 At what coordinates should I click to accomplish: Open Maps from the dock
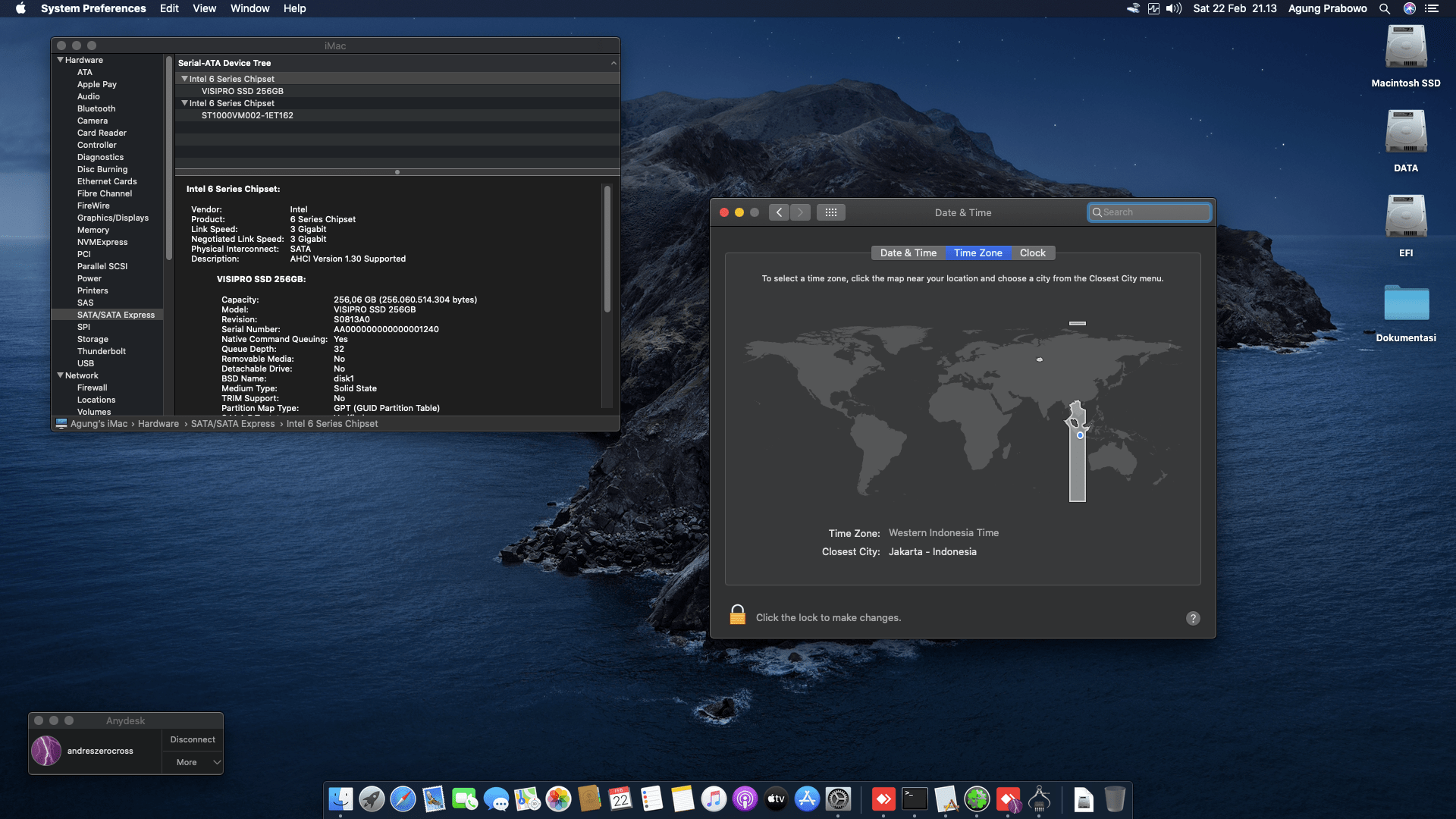click(x=527, y=799)
